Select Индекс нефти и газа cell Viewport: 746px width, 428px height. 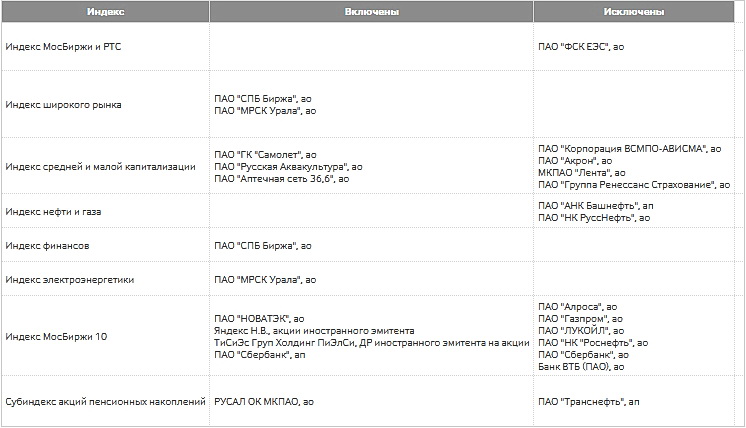coord(53,212)
